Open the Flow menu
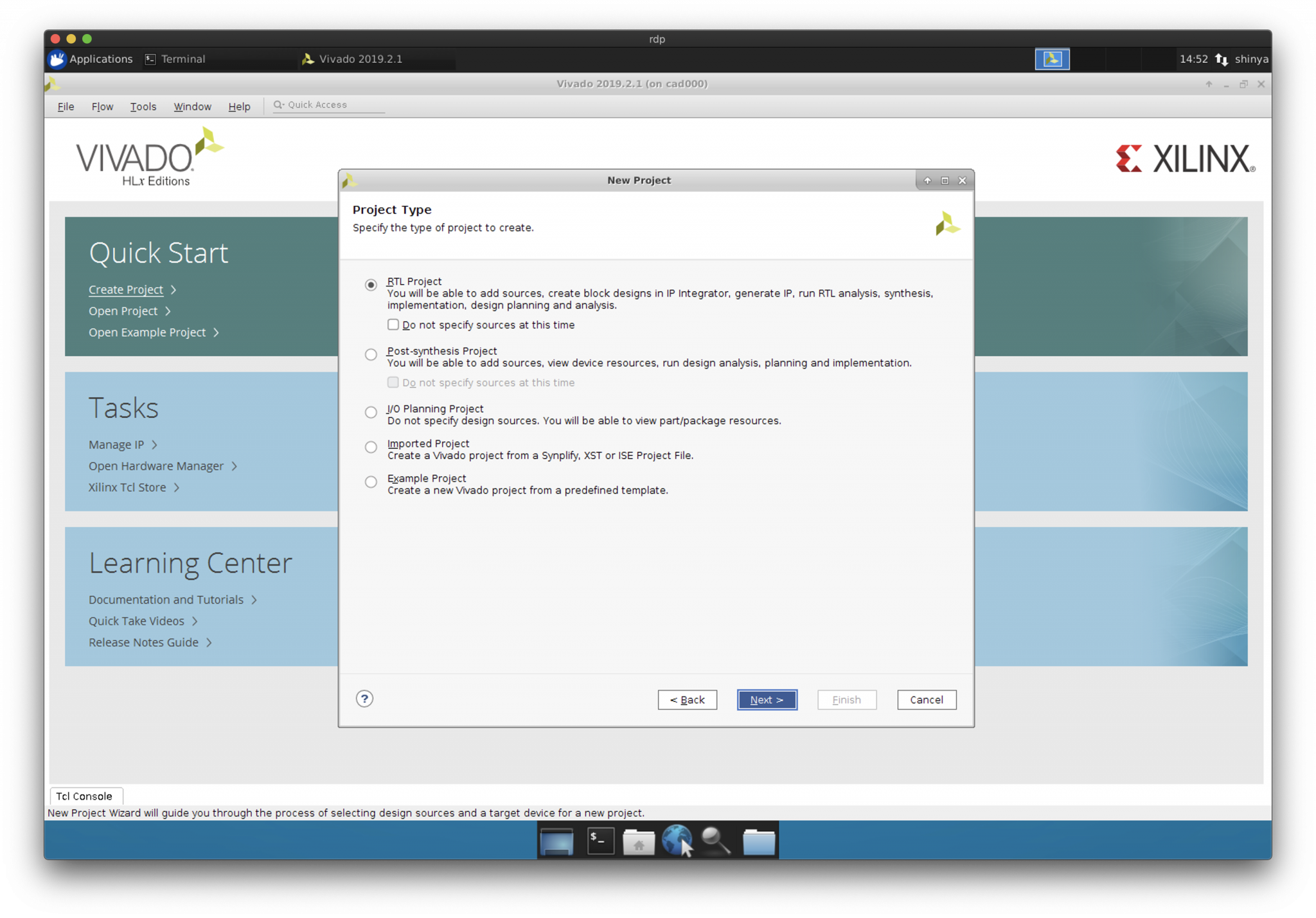 102,107
